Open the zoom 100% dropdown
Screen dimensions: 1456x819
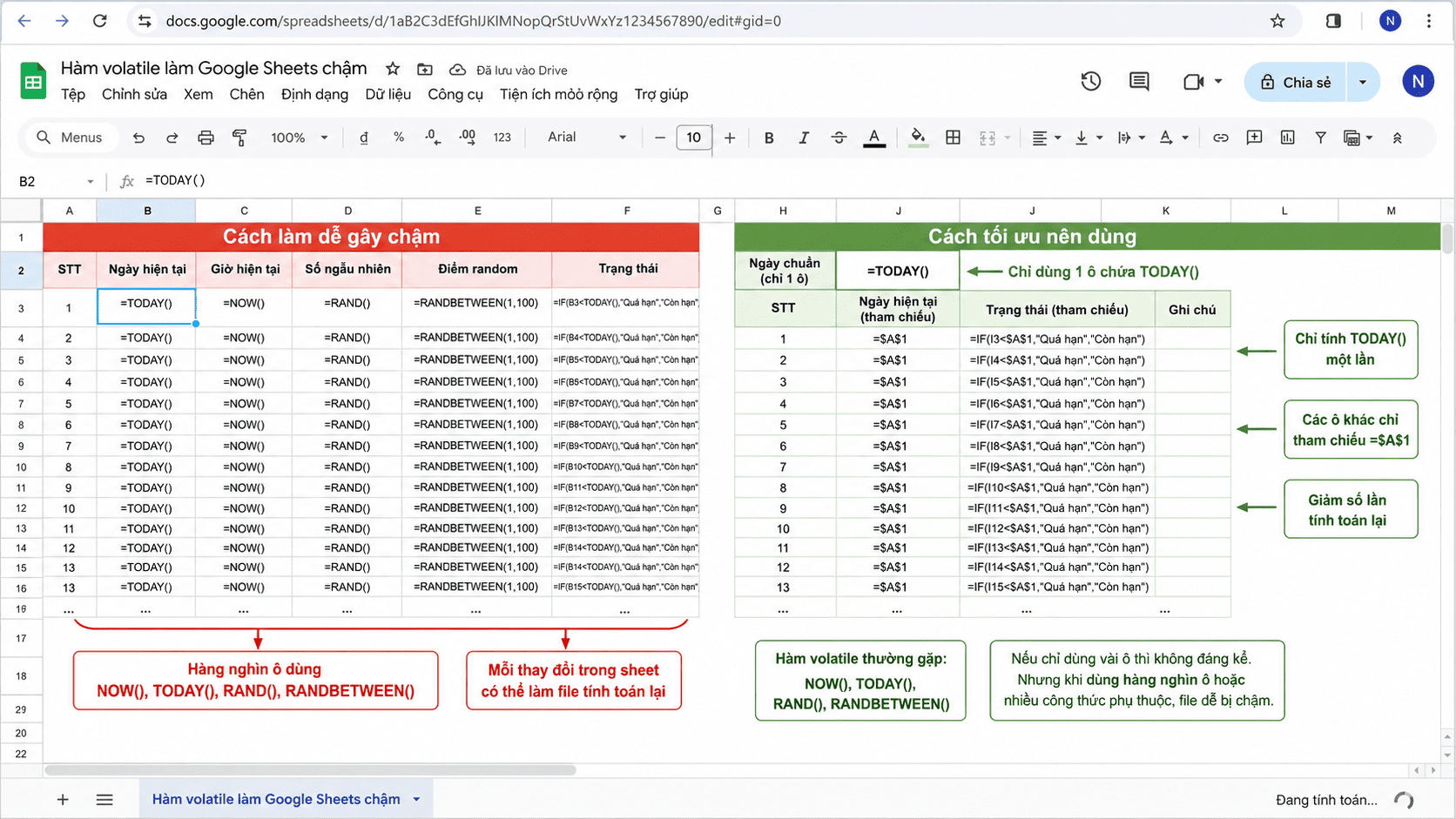pyautogui.click(x=299, y=138)
